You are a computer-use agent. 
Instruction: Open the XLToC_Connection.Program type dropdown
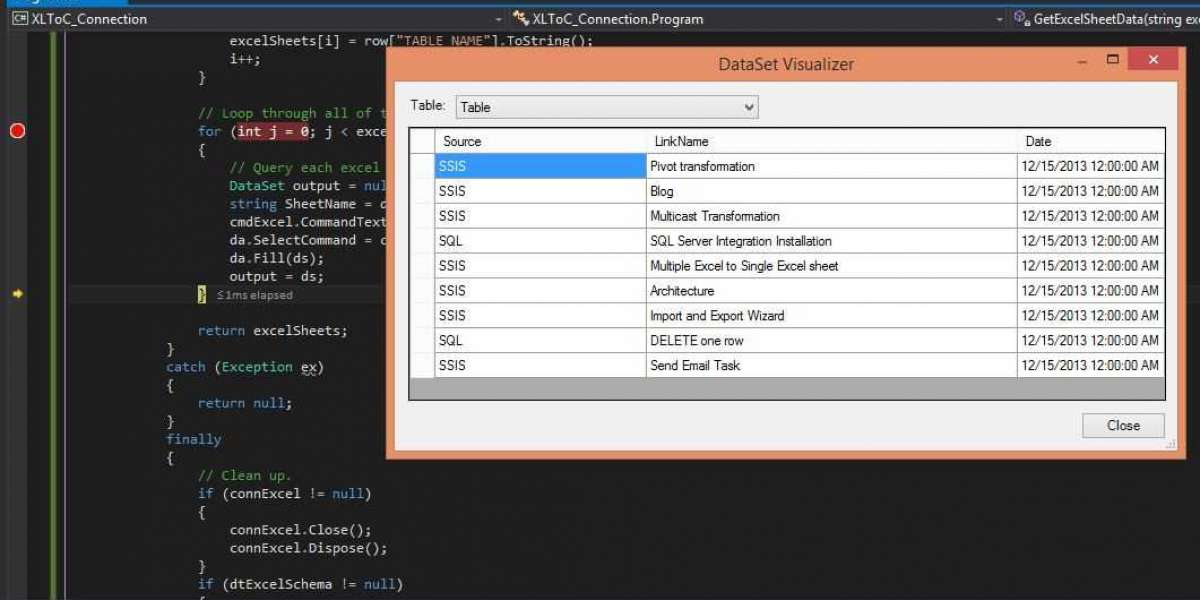tap(999, 19)
